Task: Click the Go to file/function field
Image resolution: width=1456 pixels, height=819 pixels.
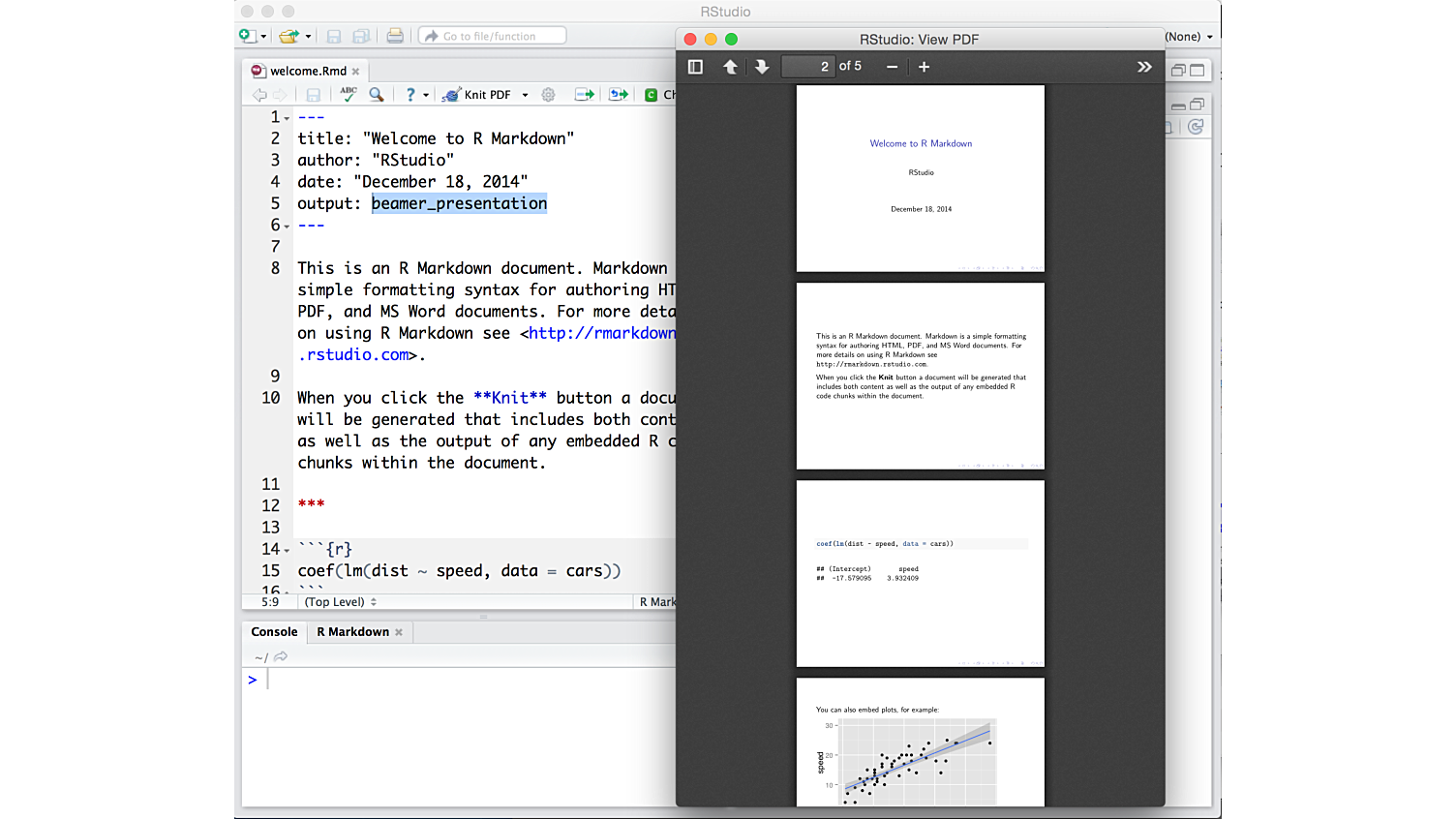Action: click(x=494, y=36)
